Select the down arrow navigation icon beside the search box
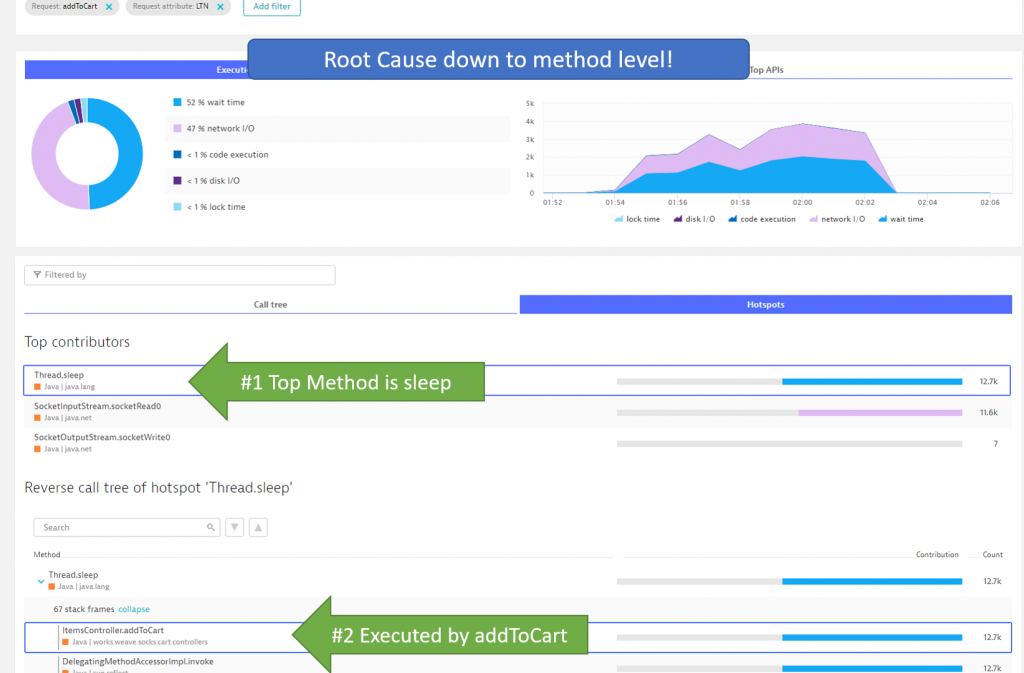Screen dimensions: 1024x673 click(233, 527)
